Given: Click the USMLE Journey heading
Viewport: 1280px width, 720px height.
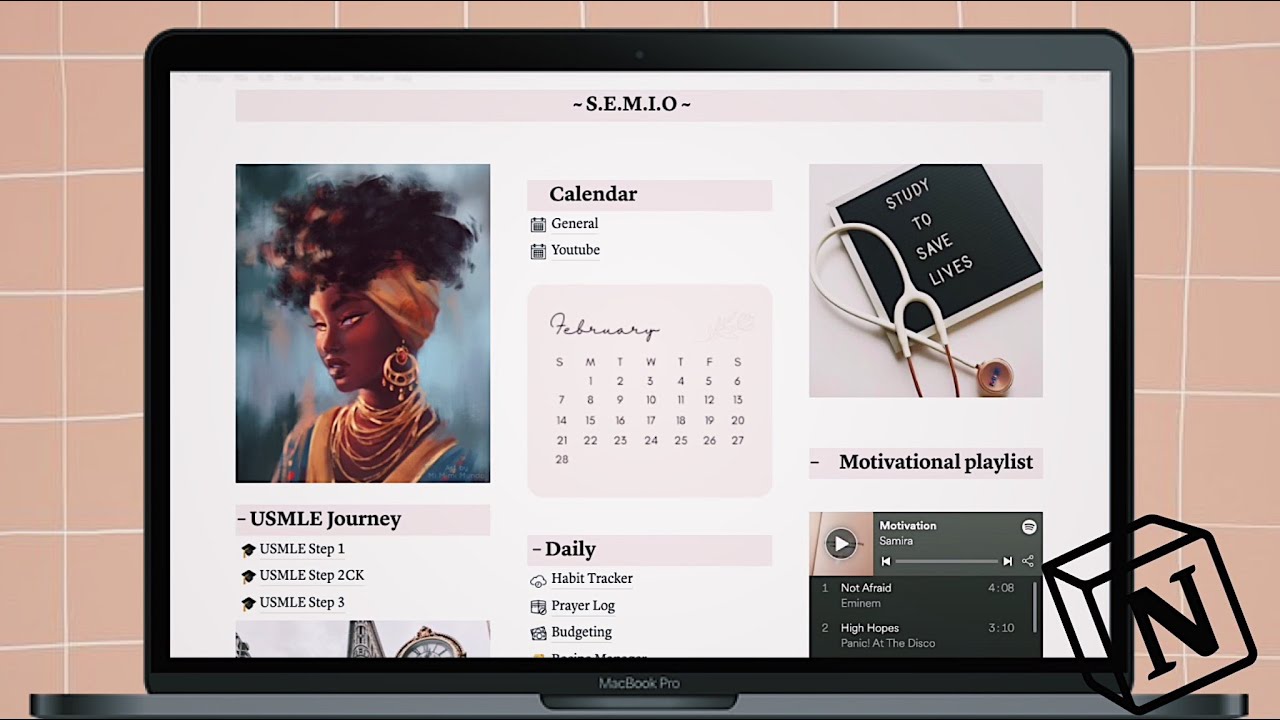Looking at the screenshot, I should coord(325,519).
